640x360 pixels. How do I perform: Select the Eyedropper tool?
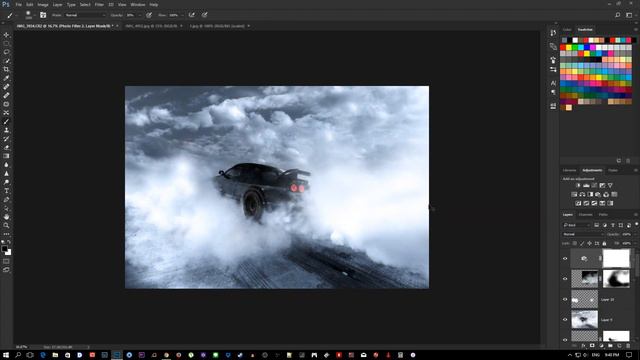pyautogui.click(x=7, y=78)
